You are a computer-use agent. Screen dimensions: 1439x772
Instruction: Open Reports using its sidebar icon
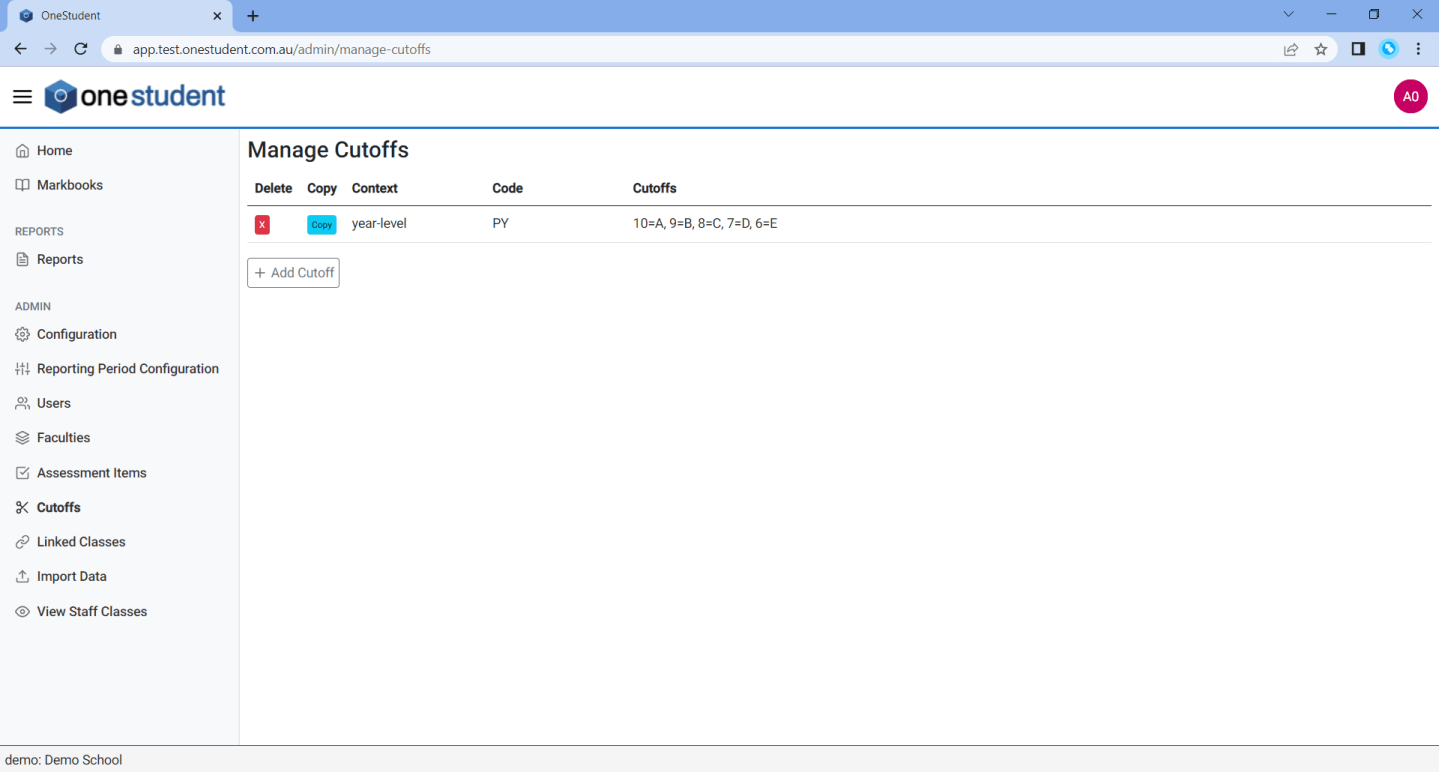click(22, 259)
